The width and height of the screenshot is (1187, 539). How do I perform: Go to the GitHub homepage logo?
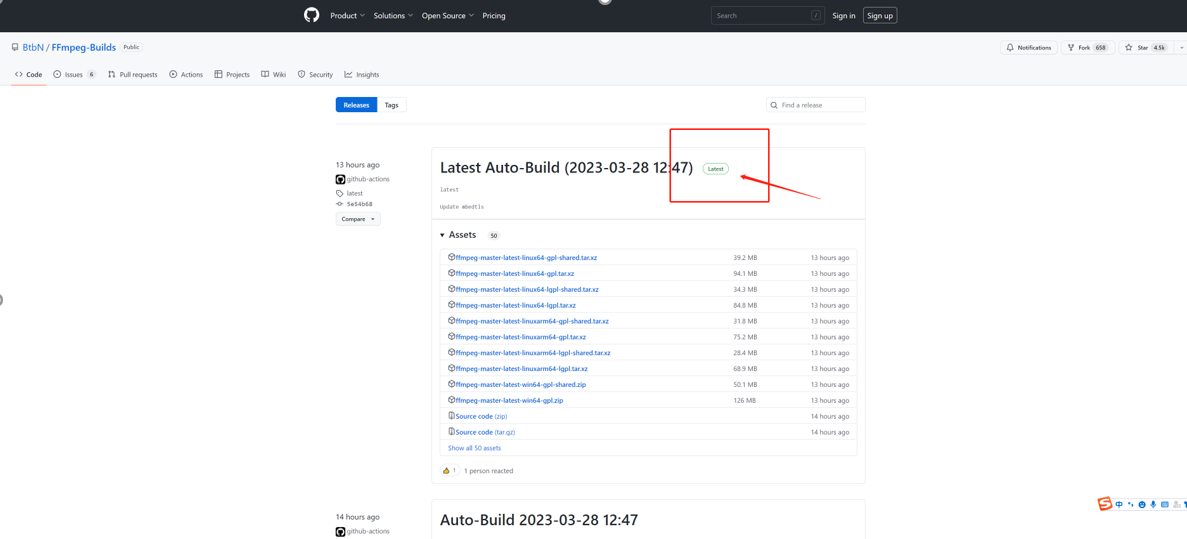tap(311, 15)
